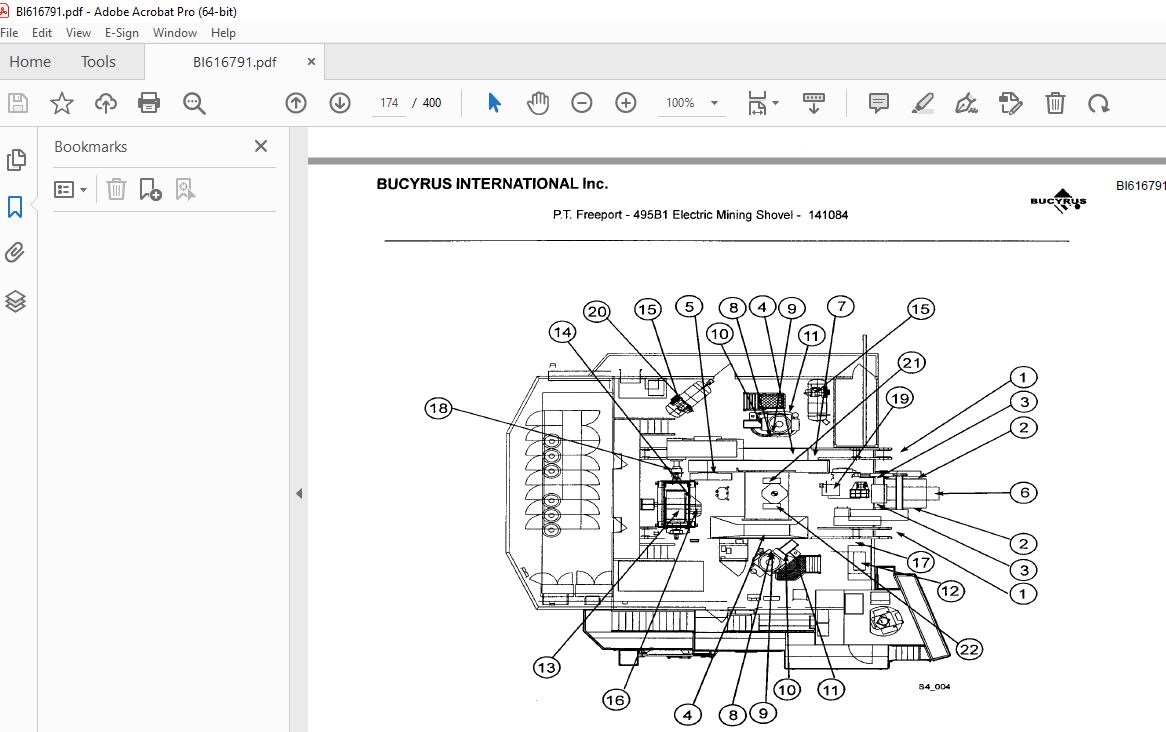Click the fit page width tool

tap(757, 103)
